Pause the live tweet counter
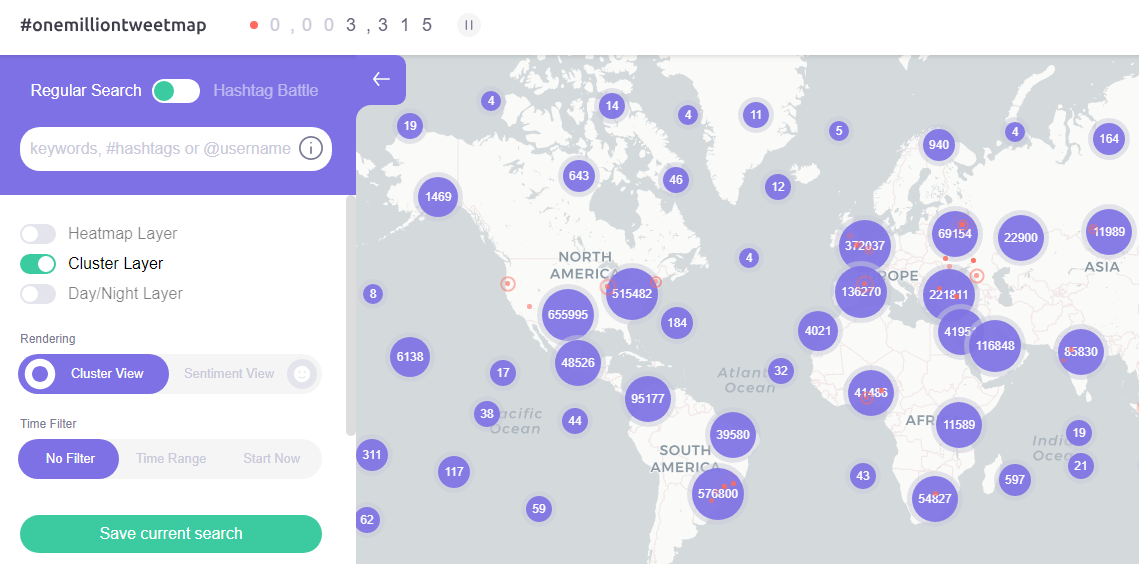 [468, 25]
